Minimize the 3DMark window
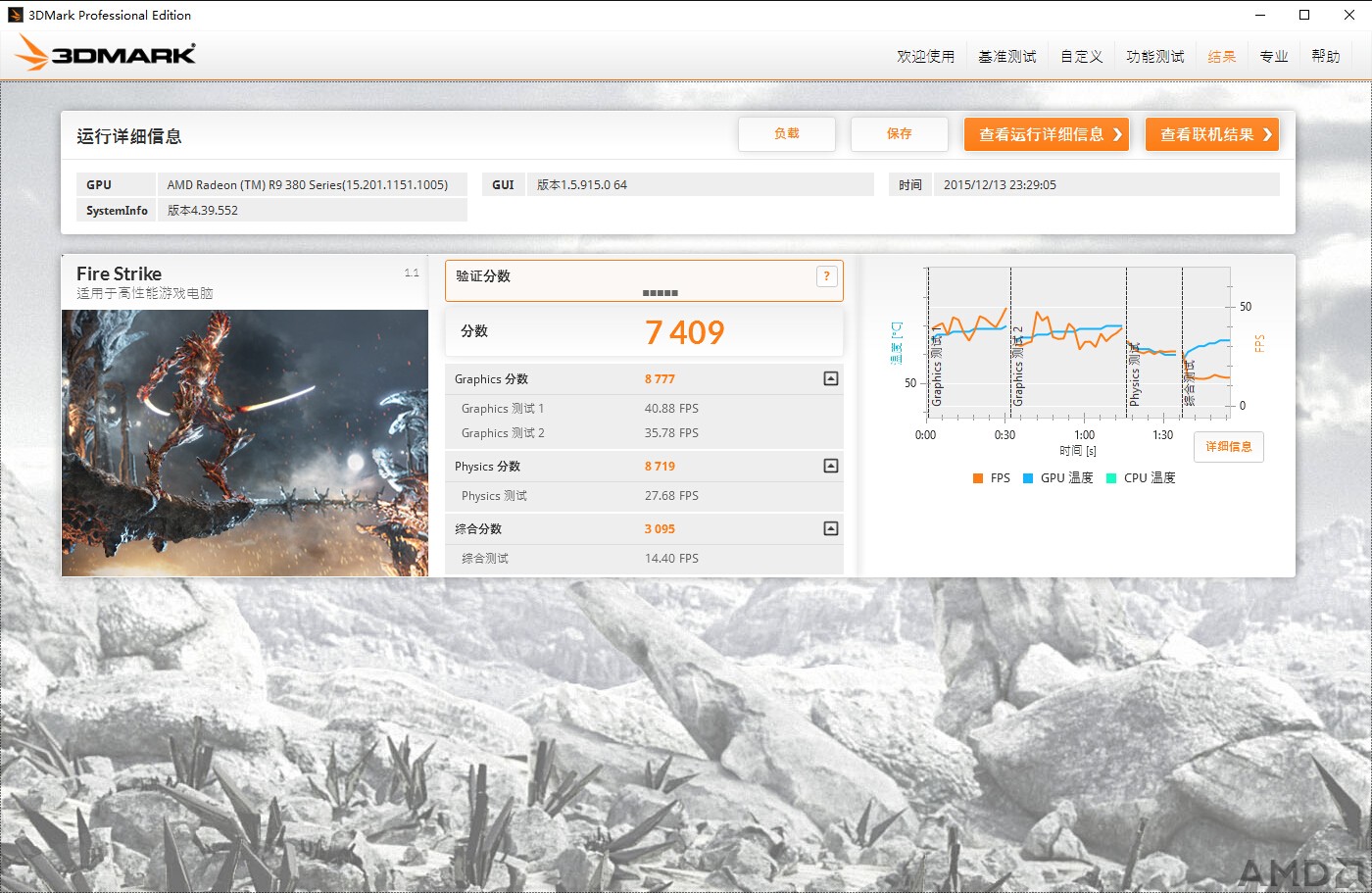Image resolution: width=1372 pixels, height=893 pixels. point(1259,15)
